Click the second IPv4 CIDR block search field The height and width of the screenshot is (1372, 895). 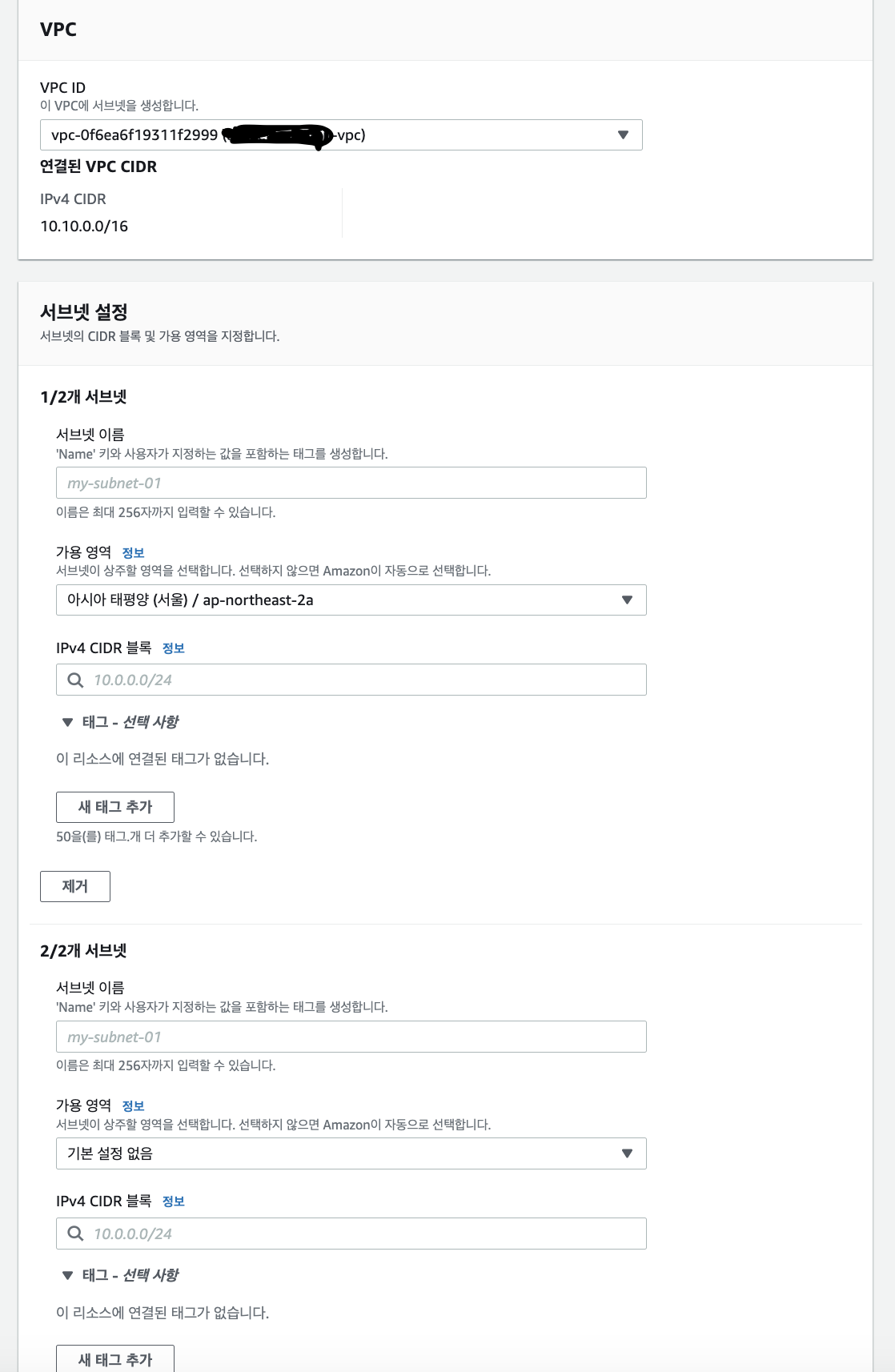pos(351,1234)
